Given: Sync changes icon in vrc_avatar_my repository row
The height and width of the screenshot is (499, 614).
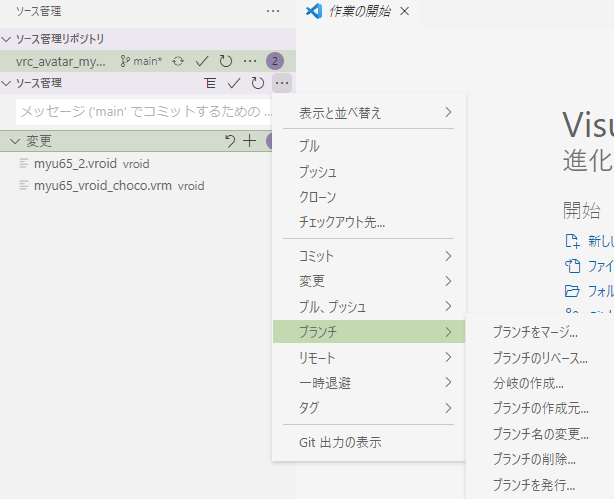Looking at the screenshot, I should coord(178,61).
